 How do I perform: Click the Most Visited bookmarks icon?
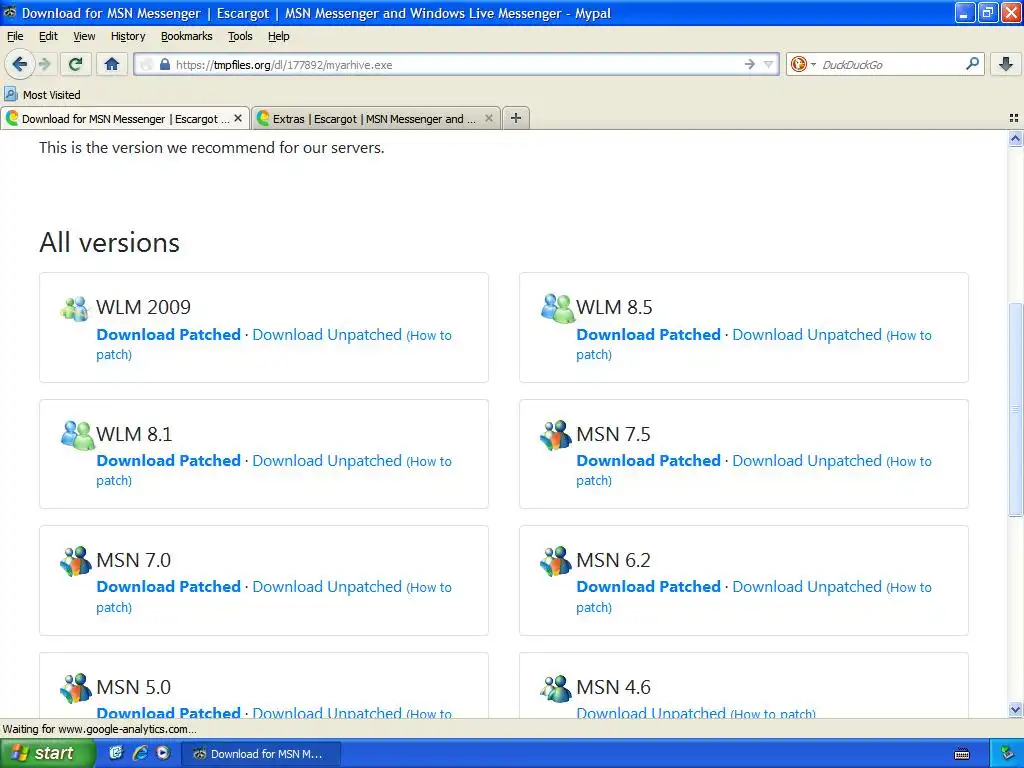11,95
